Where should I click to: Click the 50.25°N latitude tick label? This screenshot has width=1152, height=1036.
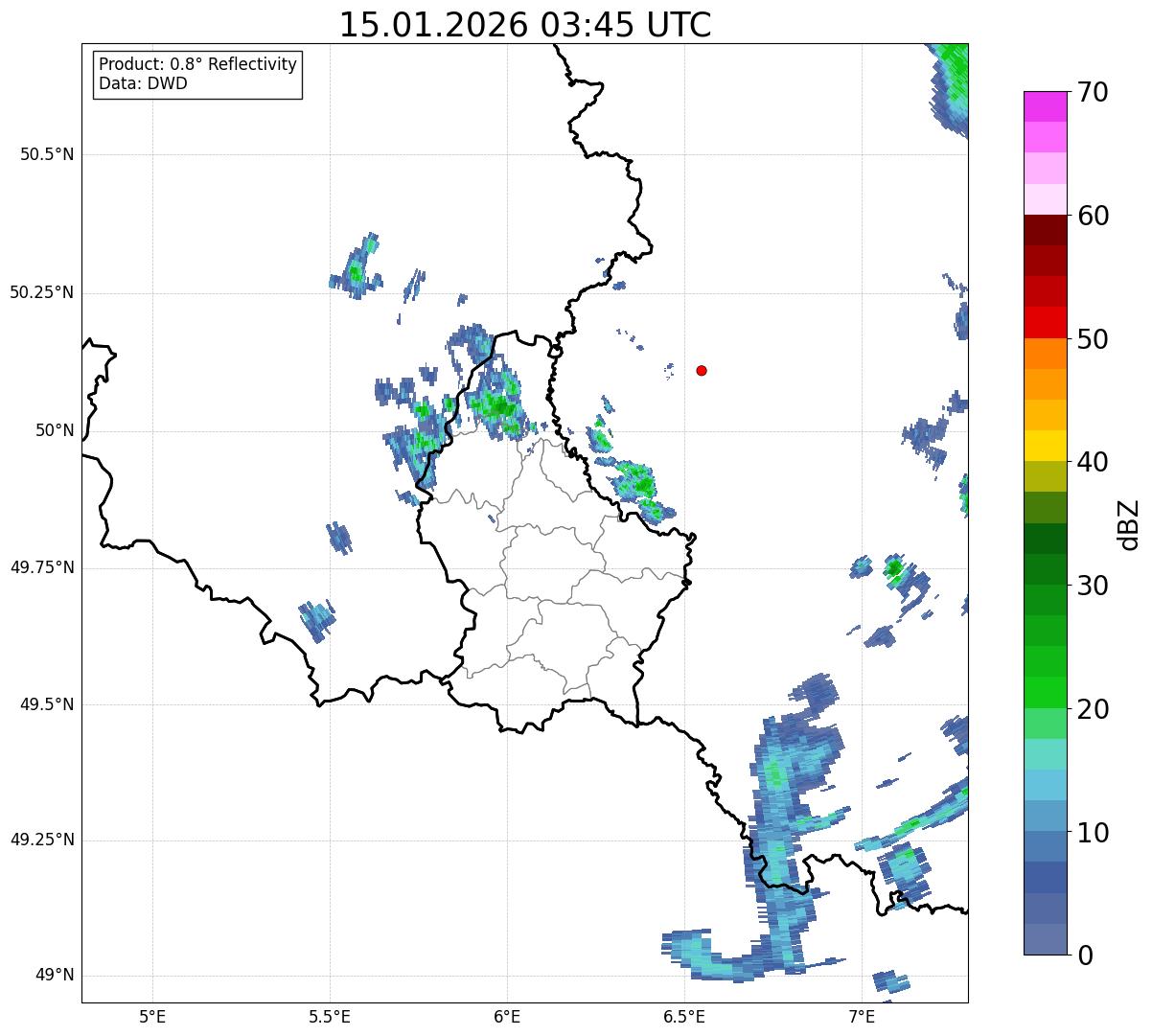tap(42, 292)
